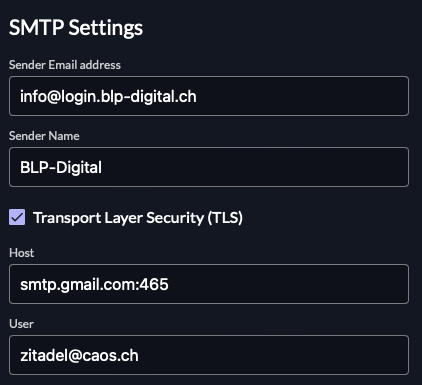Image resolution: width=422 pixels, height=385 pixels.
Task: Select the Host input field
Action: [x=209, y=284]
